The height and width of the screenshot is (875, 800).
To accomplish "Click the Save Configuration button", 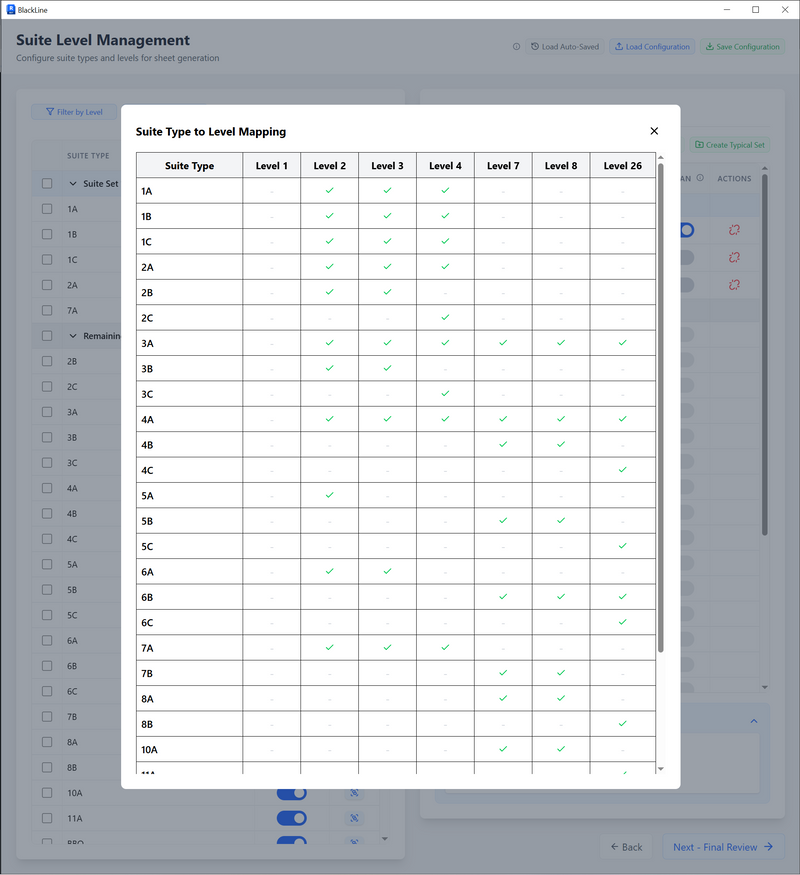I will click(x=742, y=47).
